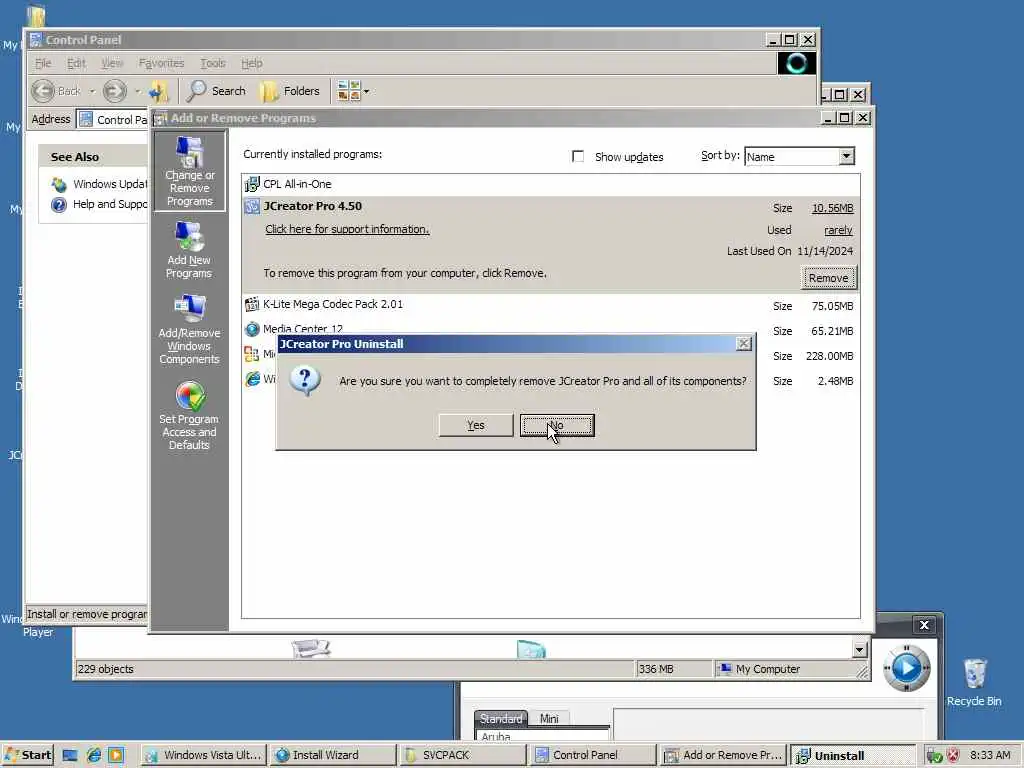Image resolution: width=1024 pixels, height=768 pixels.
Task: Open the Forward history dropdown arrow
Action: tap(137, 91)
